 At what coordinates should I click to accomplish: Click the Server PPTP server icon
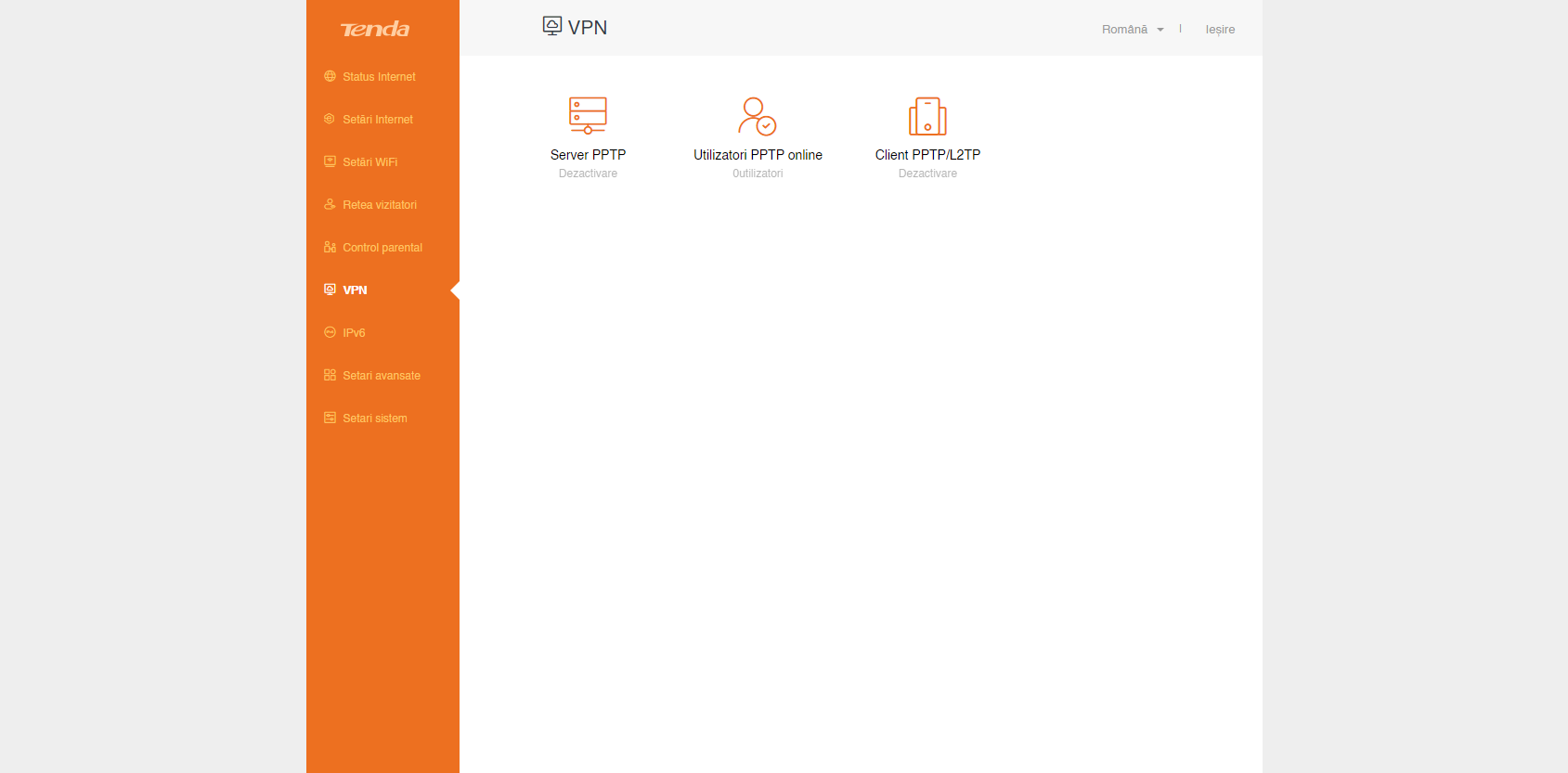[x=588, y=115]
